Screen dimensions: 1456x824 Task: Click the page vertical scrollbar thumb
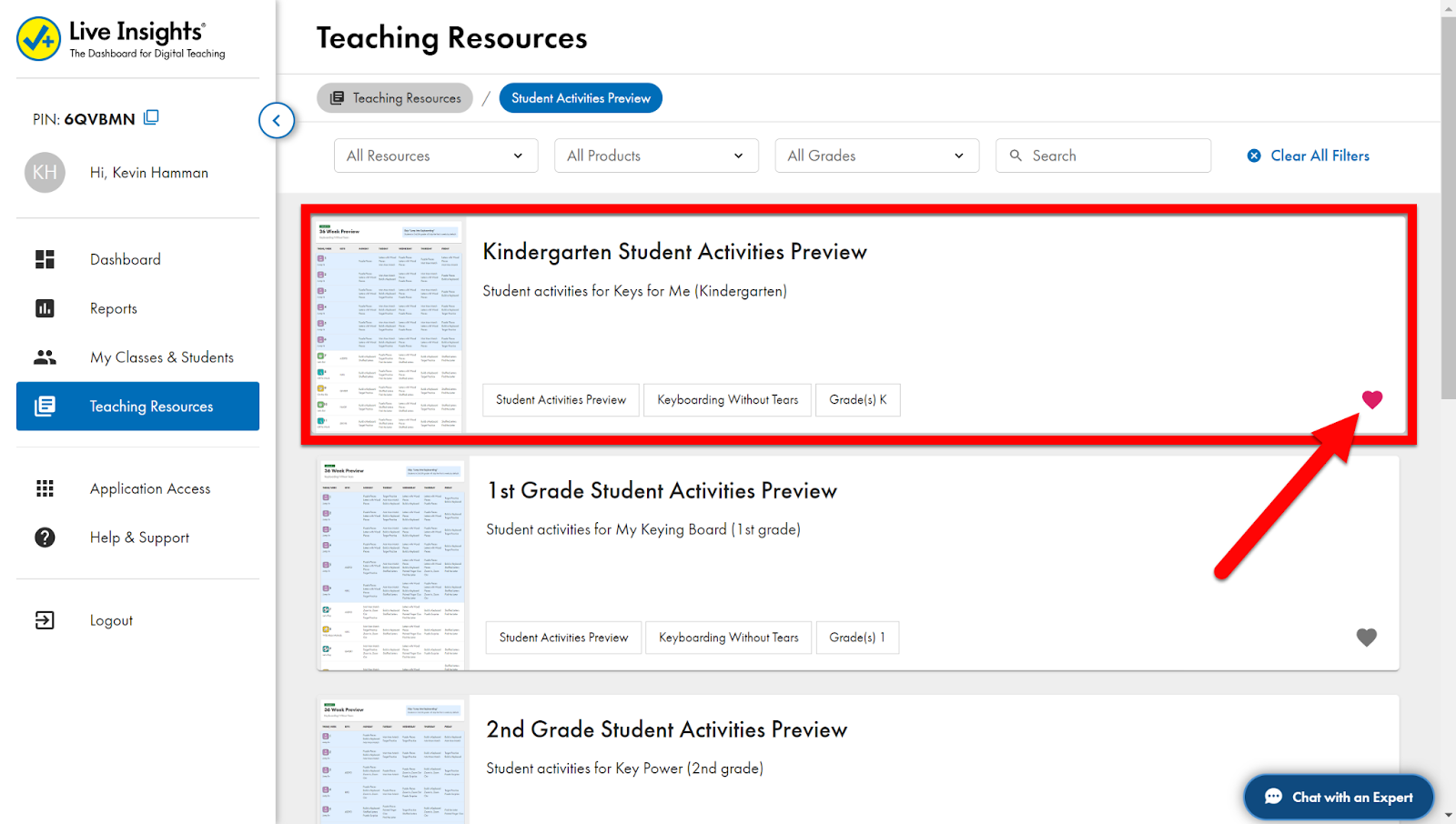tap(1449, 207)
